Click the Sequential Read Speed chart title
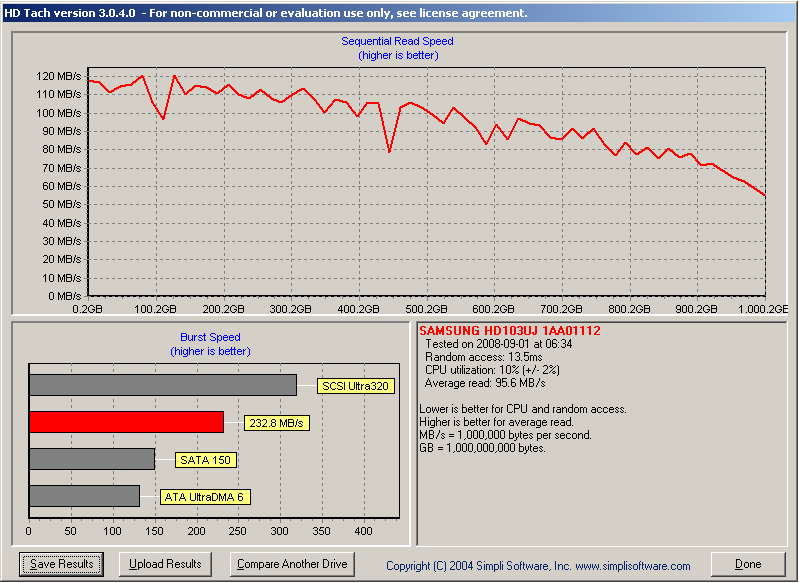Image resolution: width=799 pixels, height=583 pixels. [x=397, y=41]
